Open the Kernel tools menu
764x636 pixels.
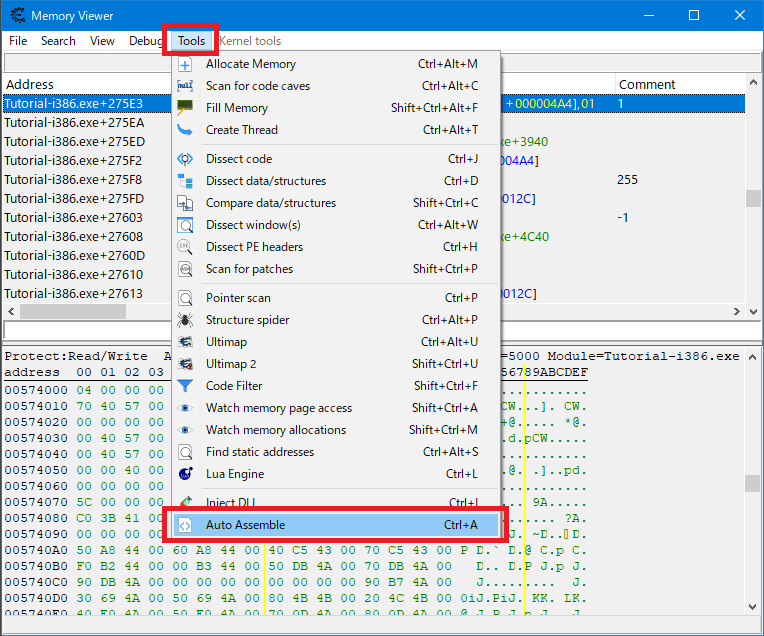point(250,41)
